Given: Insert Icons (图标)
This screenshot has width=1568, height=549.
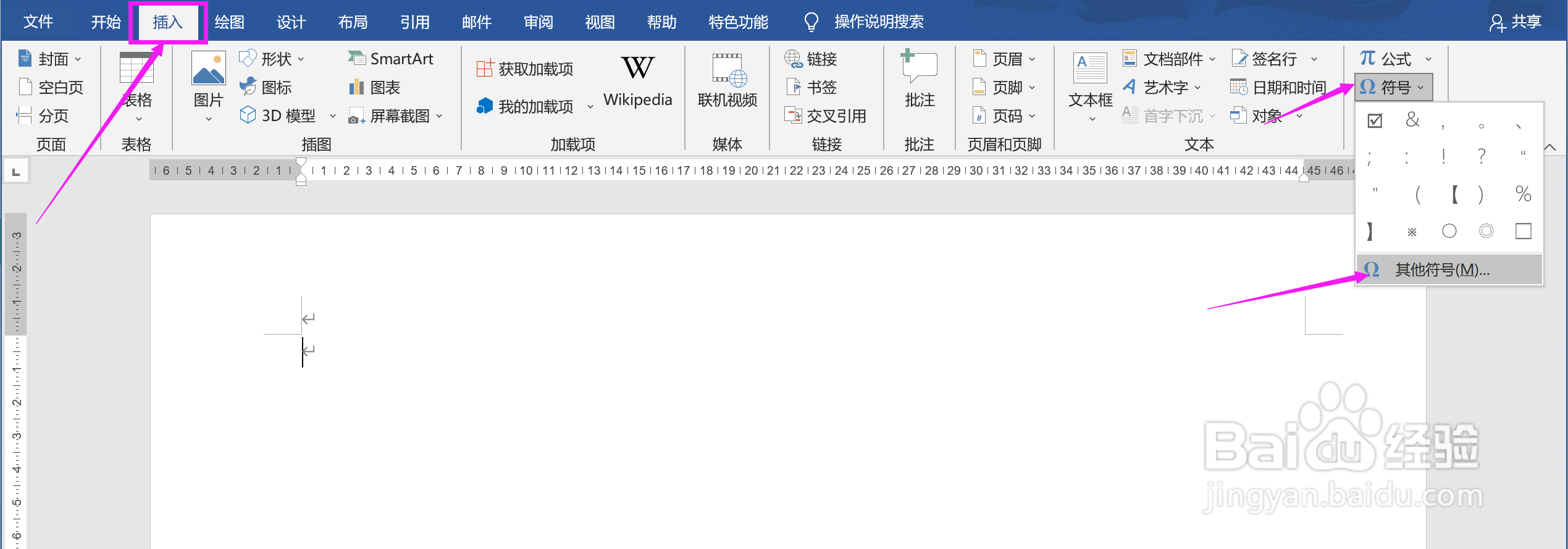Looking at the screenshot, I should point(266,87).
